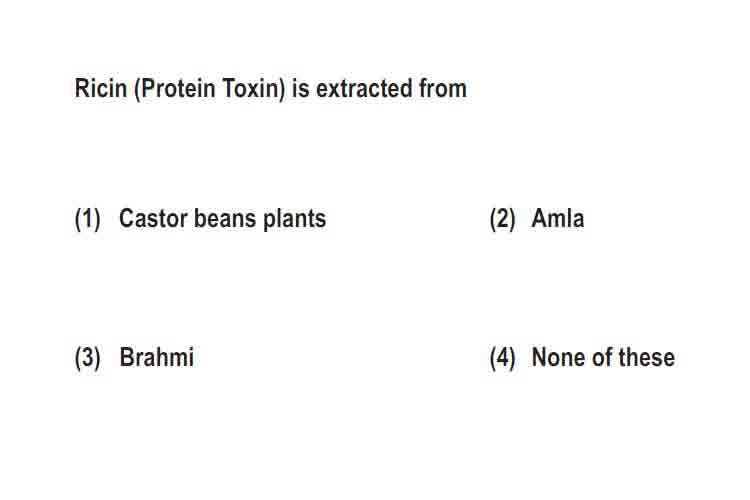The height and width of the screenshot is (500, 750).
Task: Click the word 'Toxin)' in the question
Action: [254, 89]
